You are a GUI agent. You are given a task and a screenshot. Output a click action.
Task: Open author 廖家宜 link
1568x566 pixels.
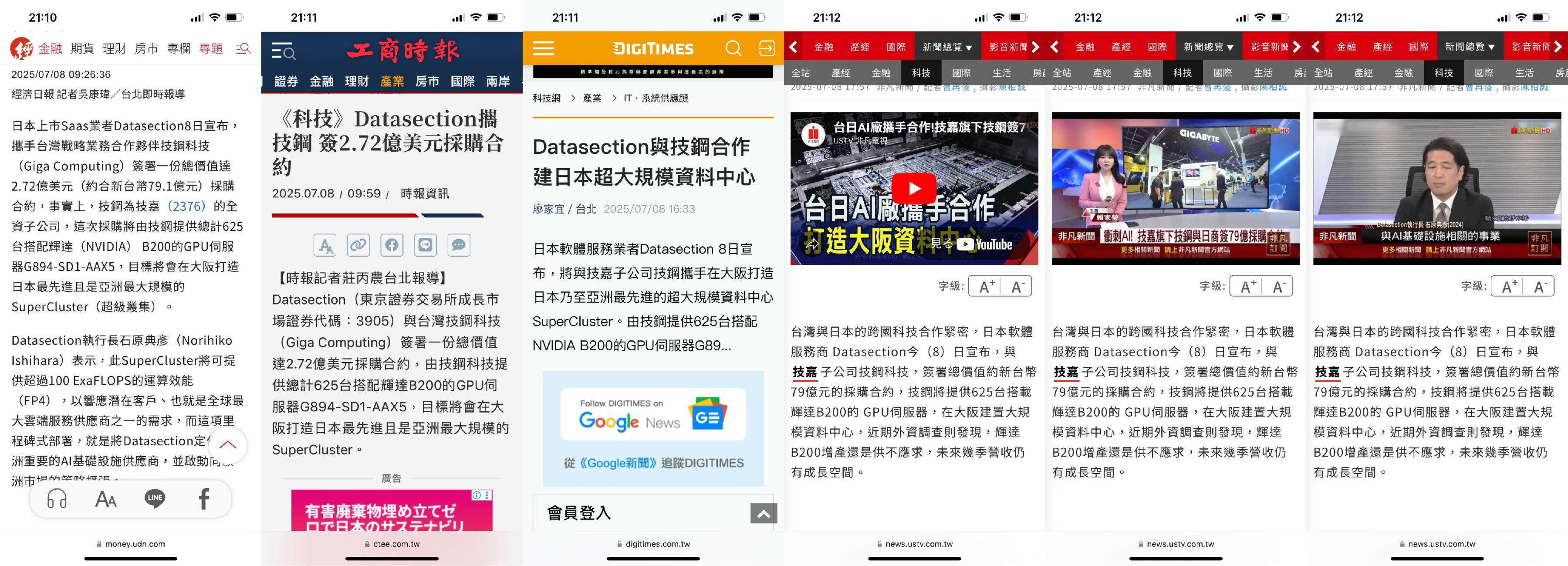(548, 209)
